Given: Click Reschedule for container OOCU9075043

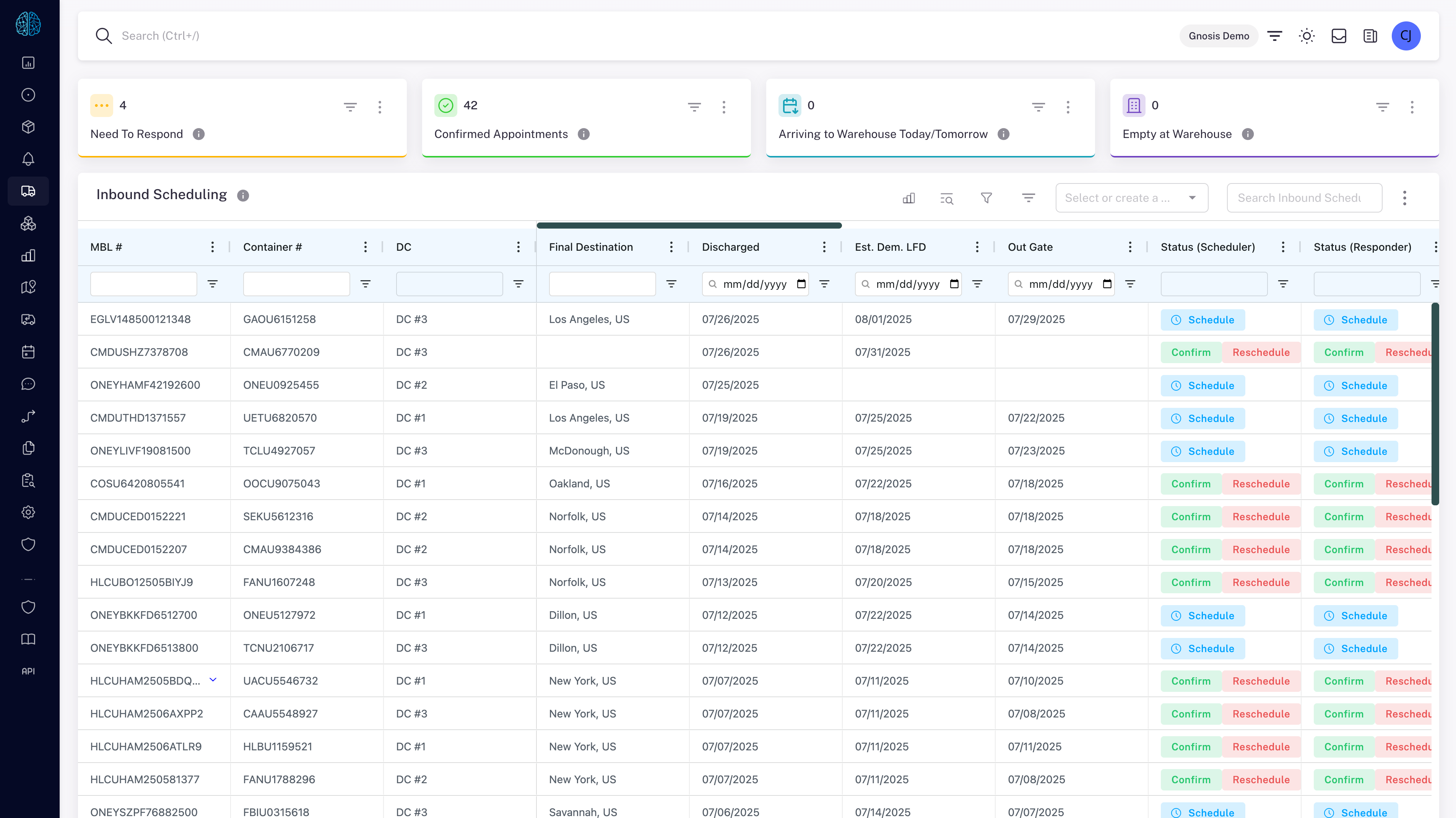Looking at the screenshot, I should coord(1261,484).
